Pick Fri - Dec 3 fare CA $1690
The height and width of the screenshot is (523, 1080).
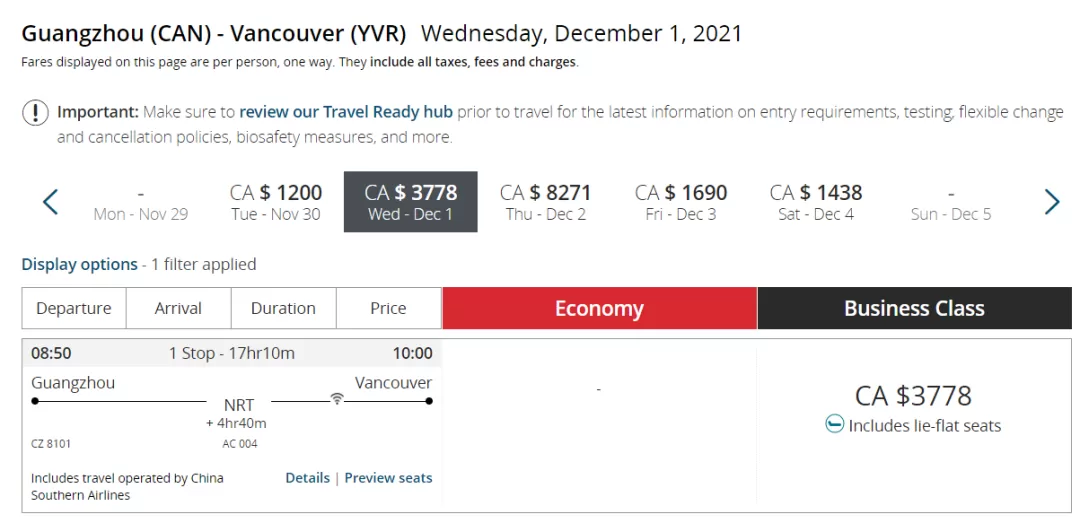pos(681,202)
